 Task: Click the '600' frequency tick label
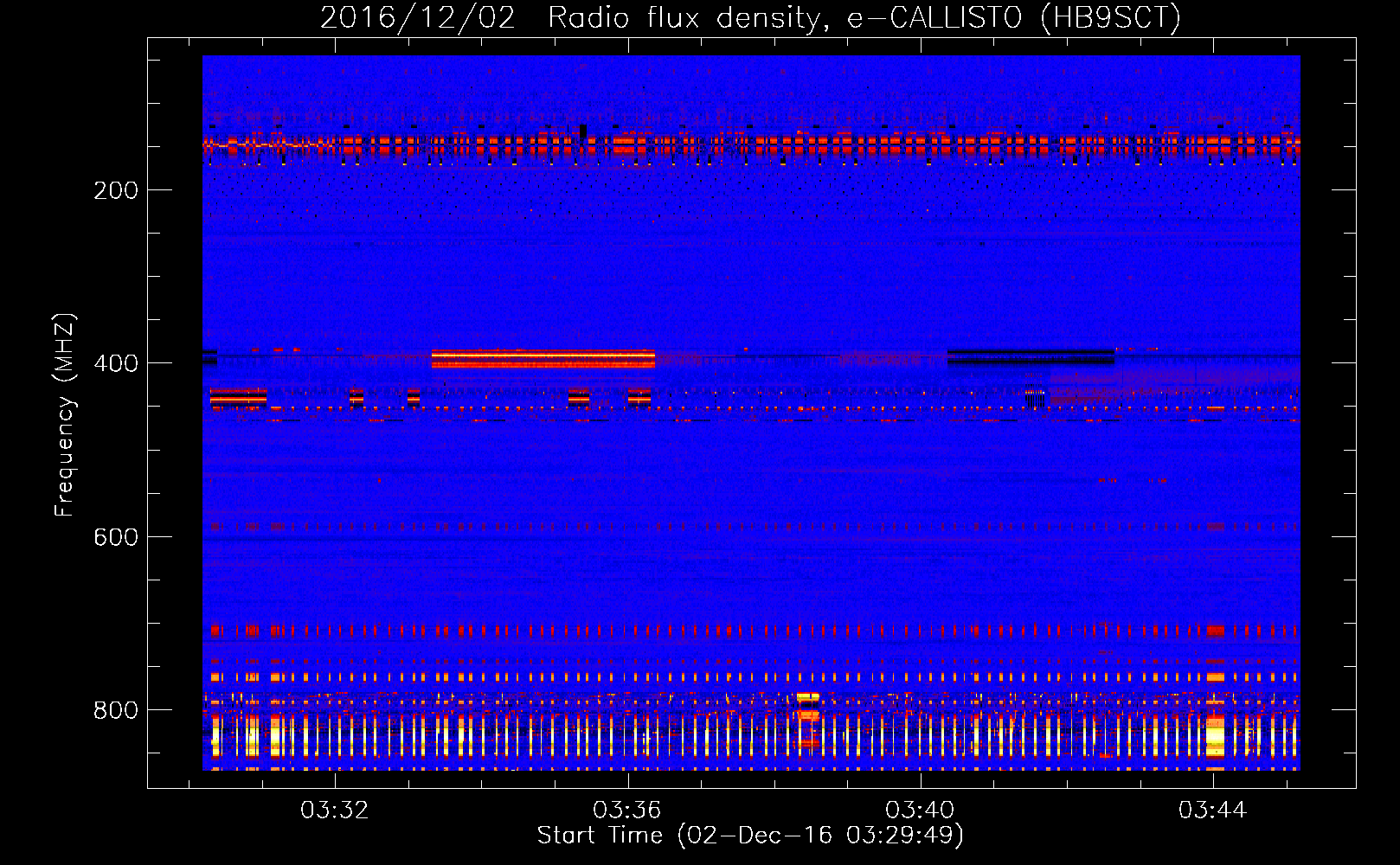pos(116,537)
